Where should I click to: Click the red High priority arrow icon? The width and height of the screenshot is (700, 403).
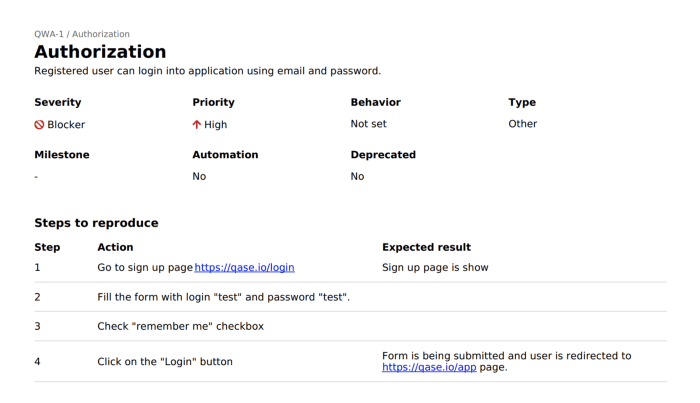point(196,125)
